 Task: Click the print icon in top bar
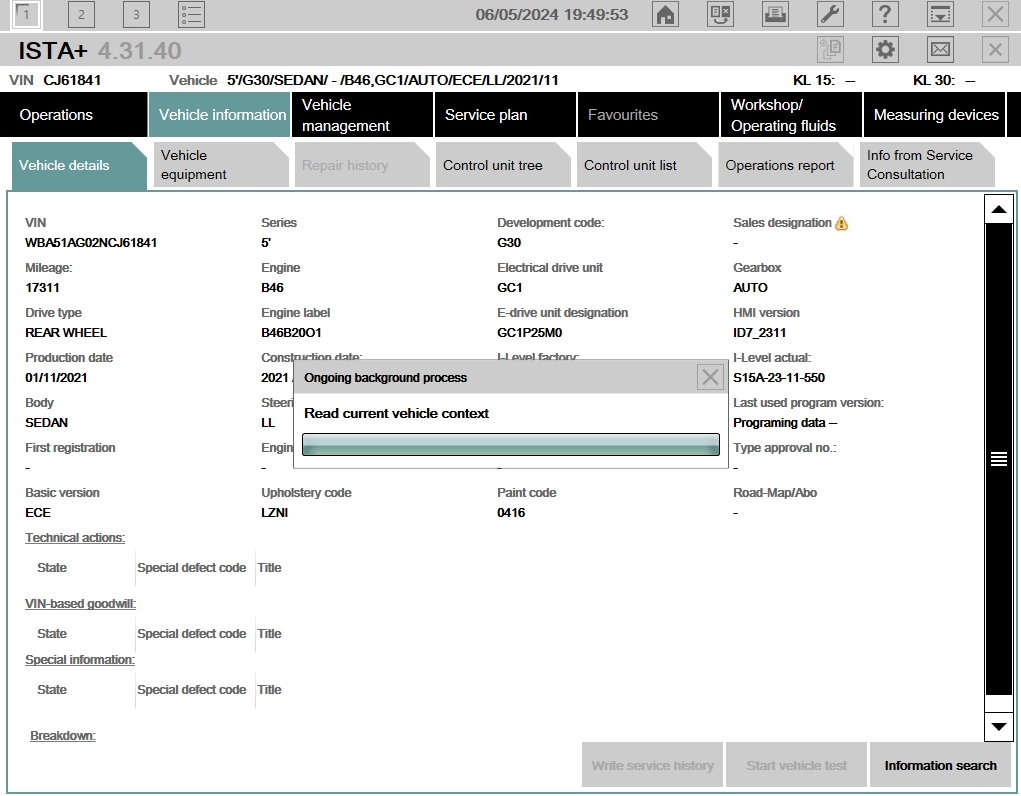(x=775, y=14)
